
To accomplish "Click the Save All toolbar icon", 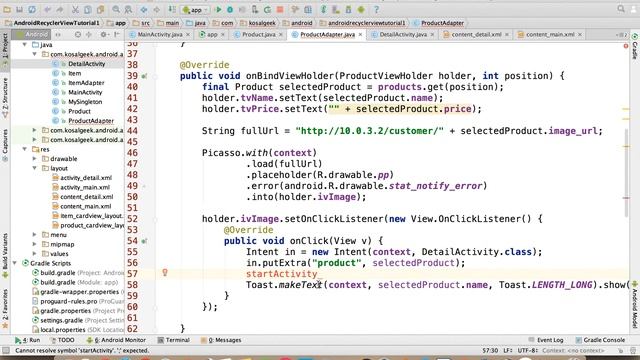I will pos(19,9).
